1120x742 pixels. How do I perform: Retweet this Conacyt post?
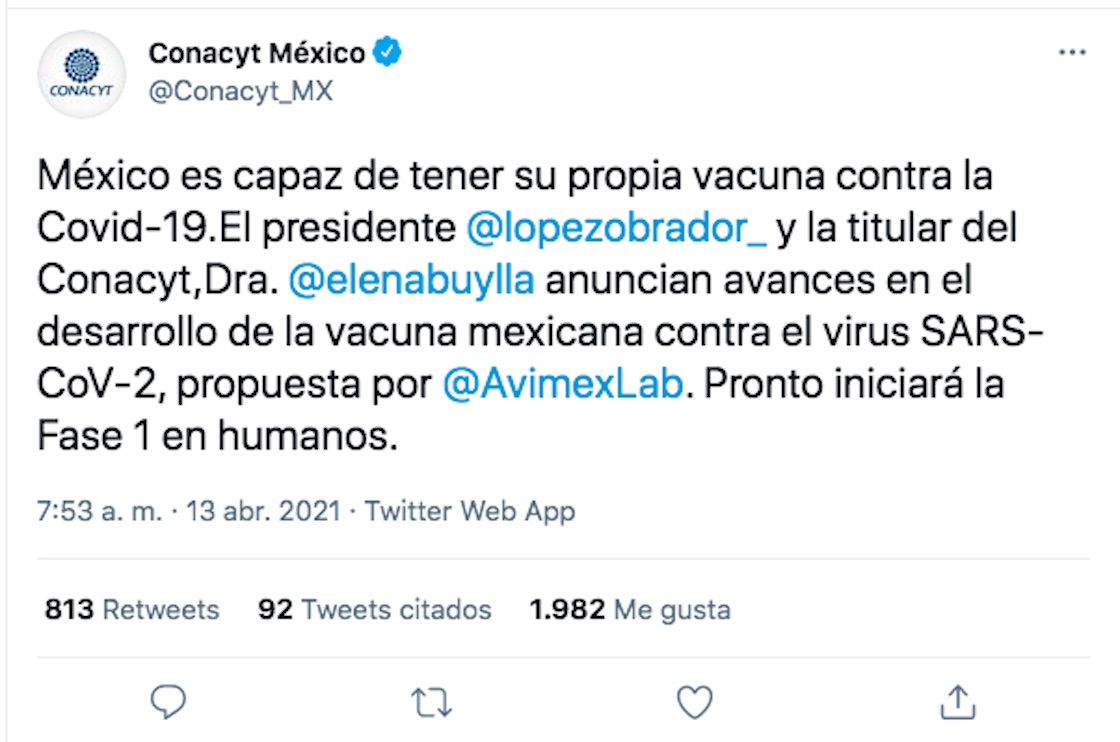click(x=432, y=702)
